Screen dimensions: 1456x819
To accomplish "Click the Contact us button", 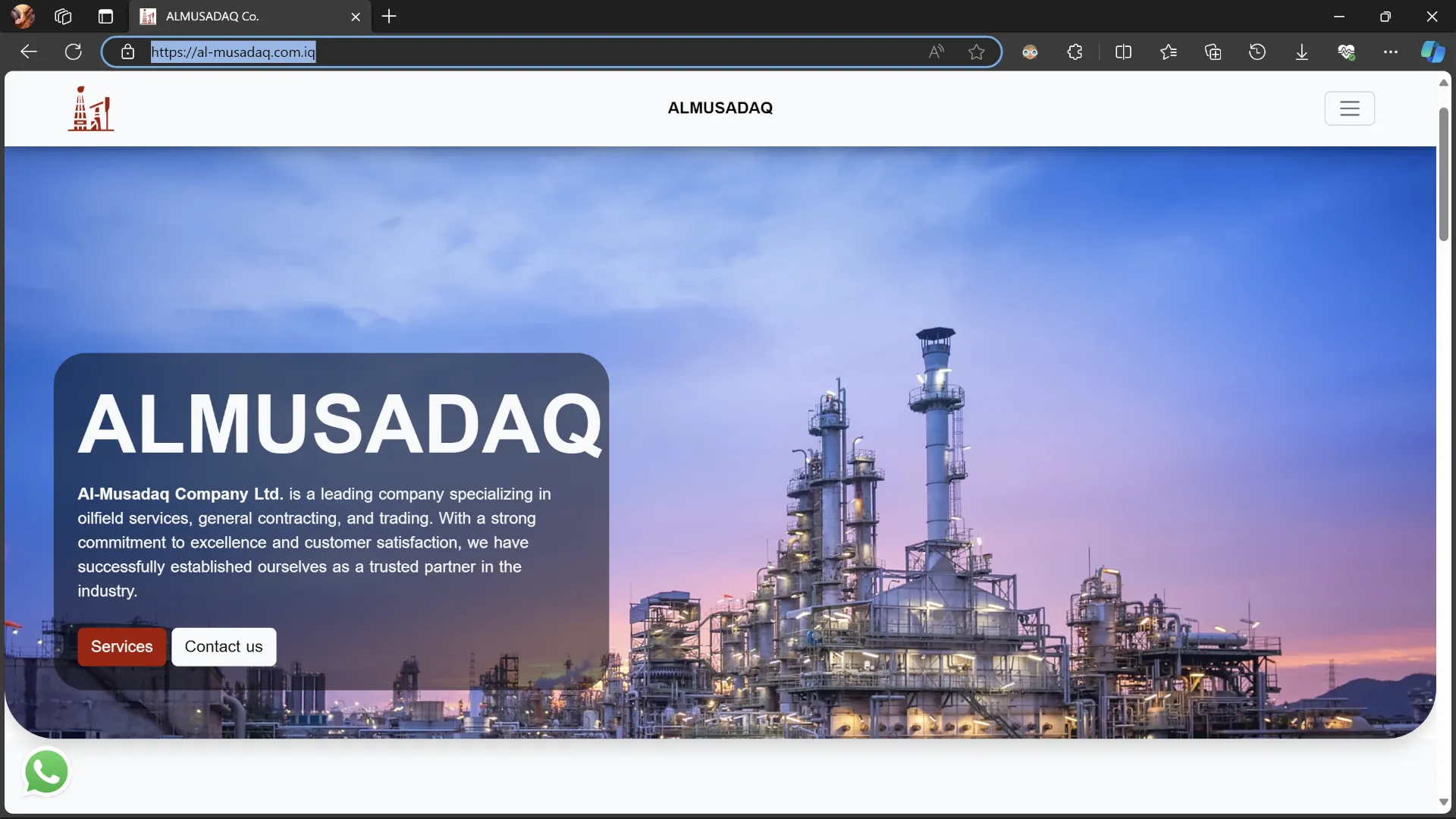I will pyautogui.click(x=224, y=647).
